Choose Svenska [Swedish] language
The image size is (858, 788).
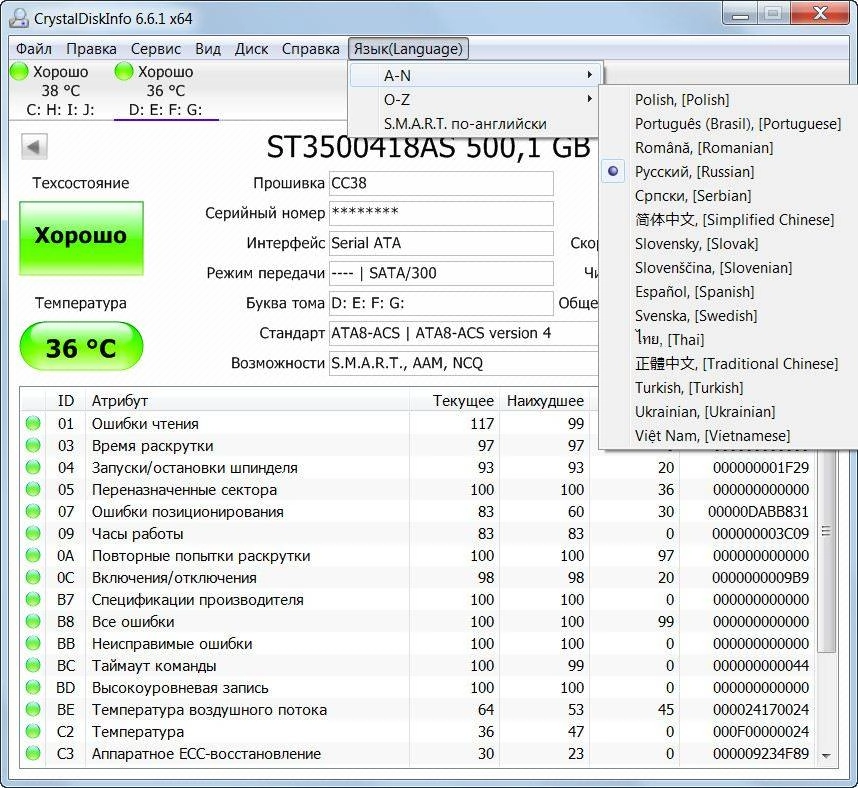728,316
